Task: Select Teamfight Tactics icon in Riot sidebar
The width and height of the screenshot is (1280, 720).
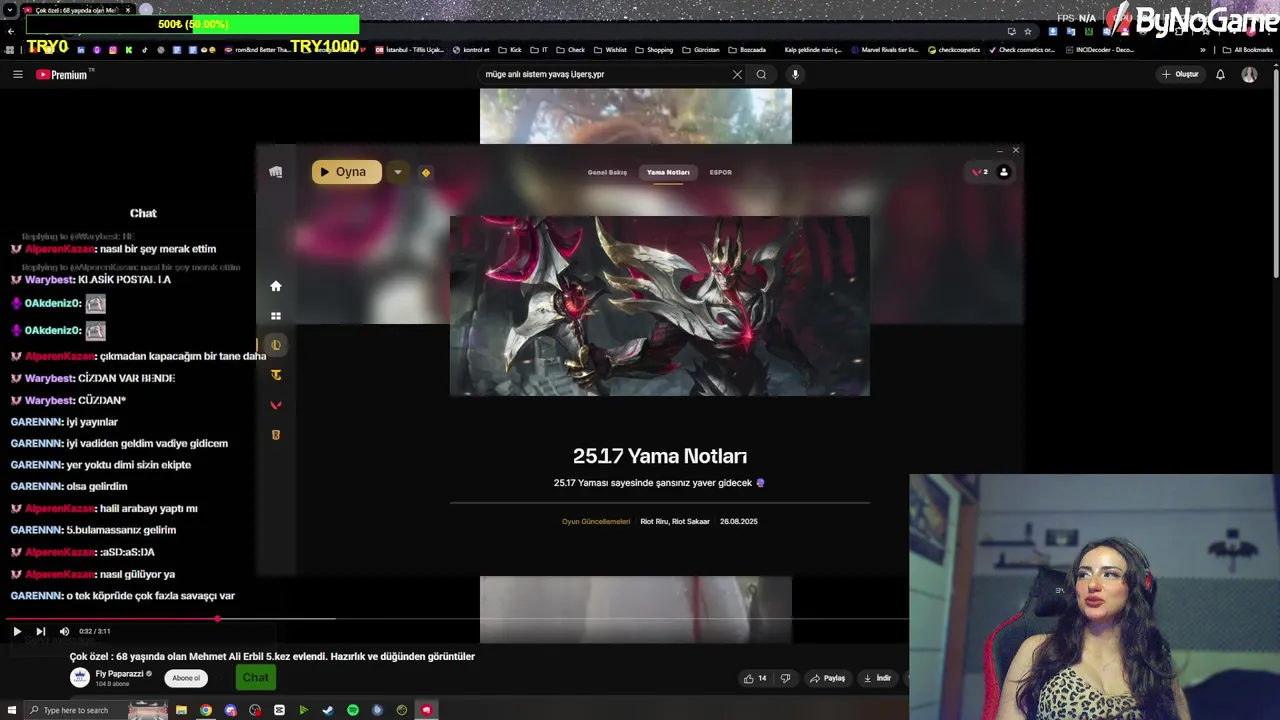Action: (x=276, y=375)
